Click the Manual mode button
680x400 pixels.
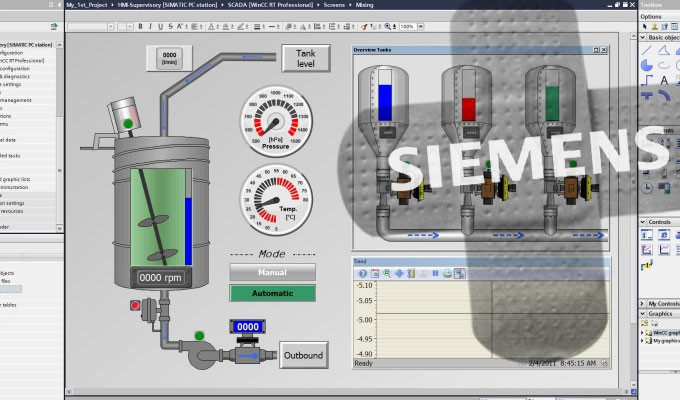tap(272, 272)
